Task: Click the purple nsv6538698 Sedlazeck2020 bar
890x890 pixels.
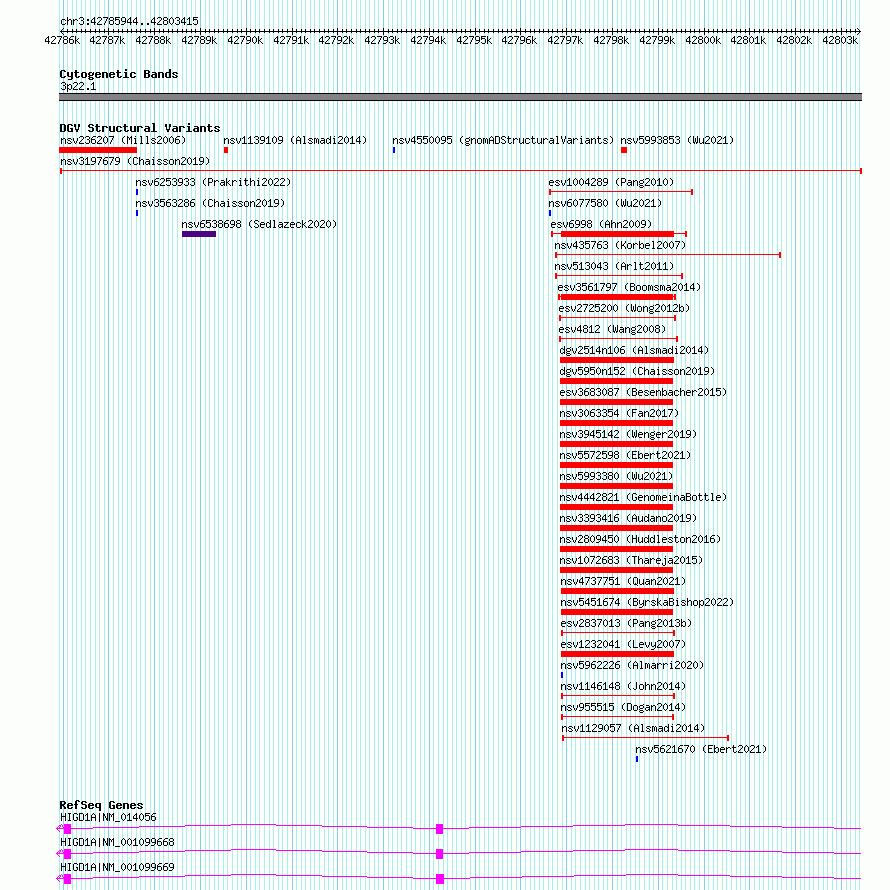Action: pyautogui.click(x=199, y=234)
